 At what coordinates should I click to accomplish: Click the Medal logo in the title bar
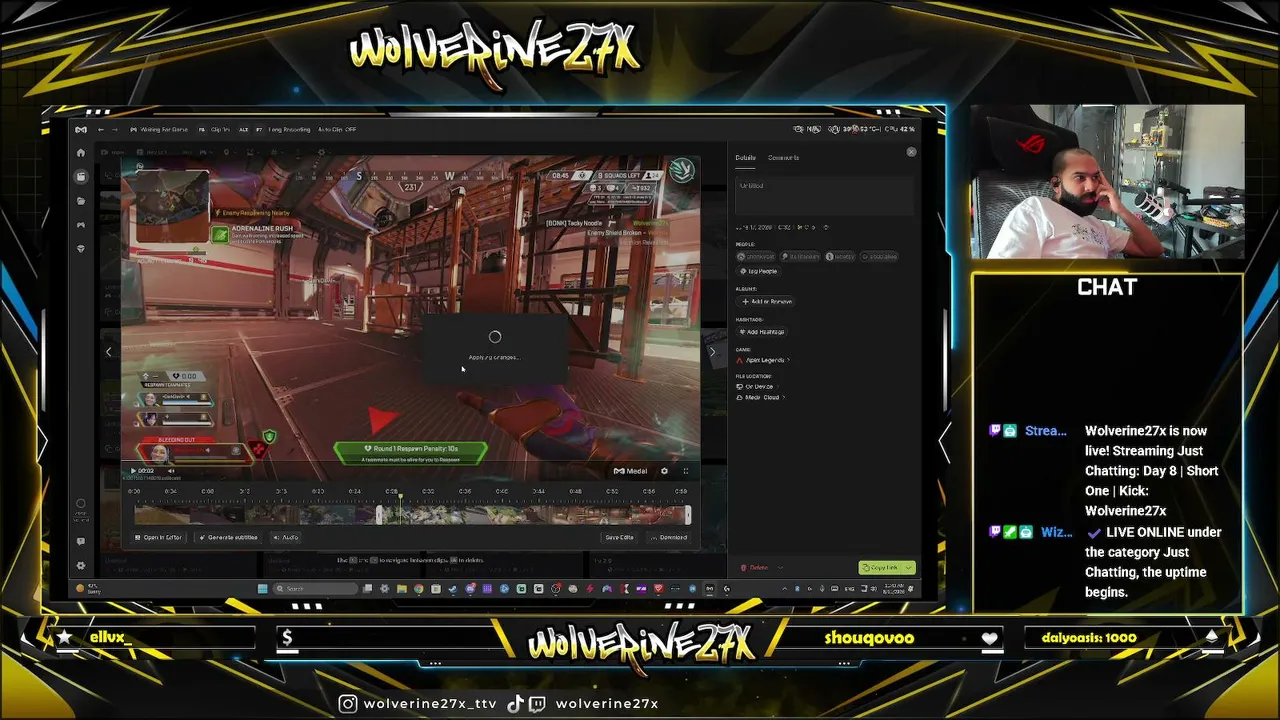pyautogui.click(x=81, y=129)
